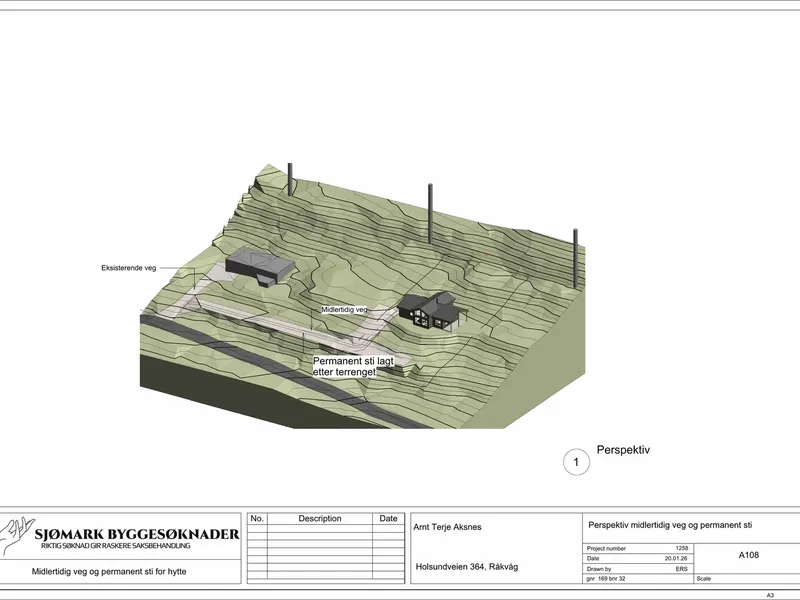Viewport: 800px width, 600px height.
Task: Click sheet title 'Perspektiv midlertidig veg og permanent sti'
Action: 670,525
